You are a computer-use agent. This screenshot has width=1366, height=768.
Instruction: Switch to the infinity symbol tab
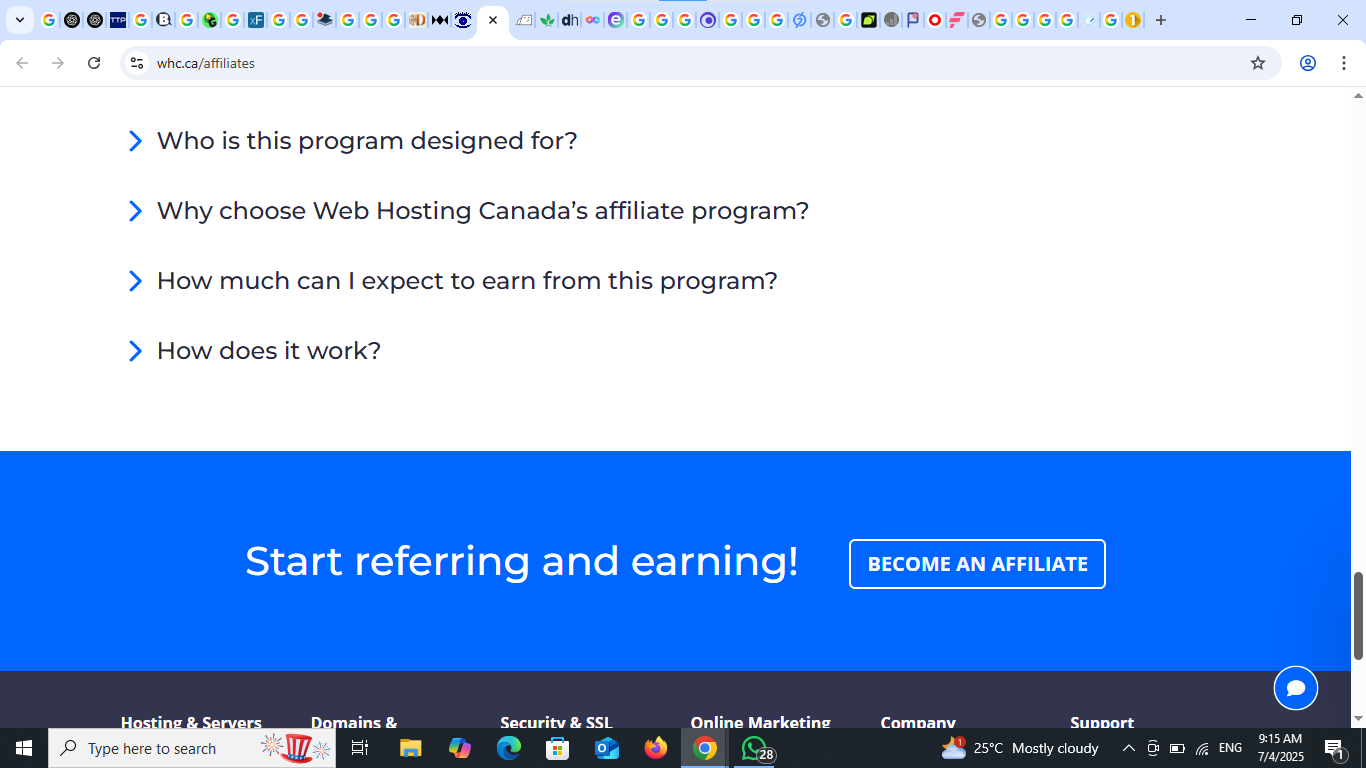593,20
